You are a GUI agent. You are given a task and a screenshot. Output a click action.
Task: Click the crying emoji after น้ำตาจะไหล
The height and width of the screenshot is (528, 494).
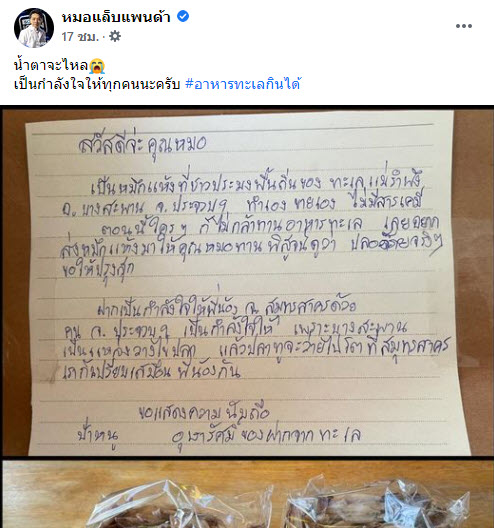[x=97, y=66]
